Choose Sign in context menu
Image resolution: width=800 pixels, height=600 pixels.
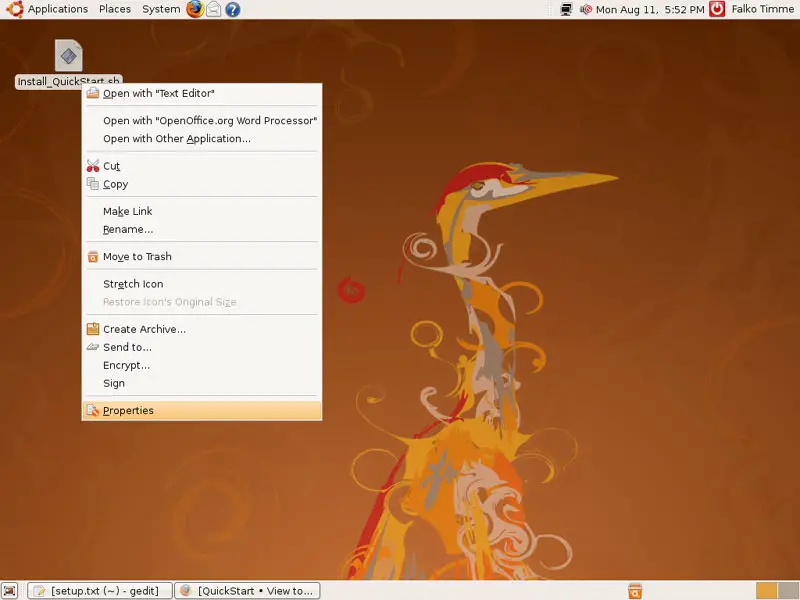[202, 383]
